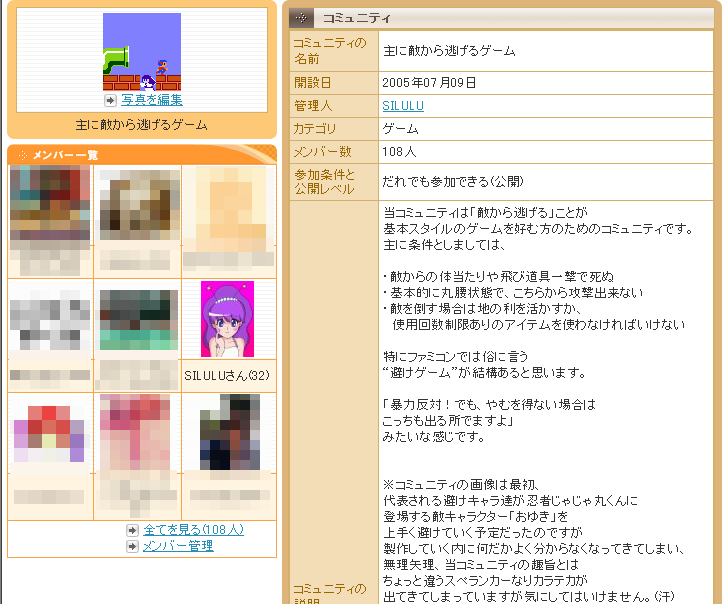
Task: Select the SILULUさん(32) member name
Action: point(227,375)
